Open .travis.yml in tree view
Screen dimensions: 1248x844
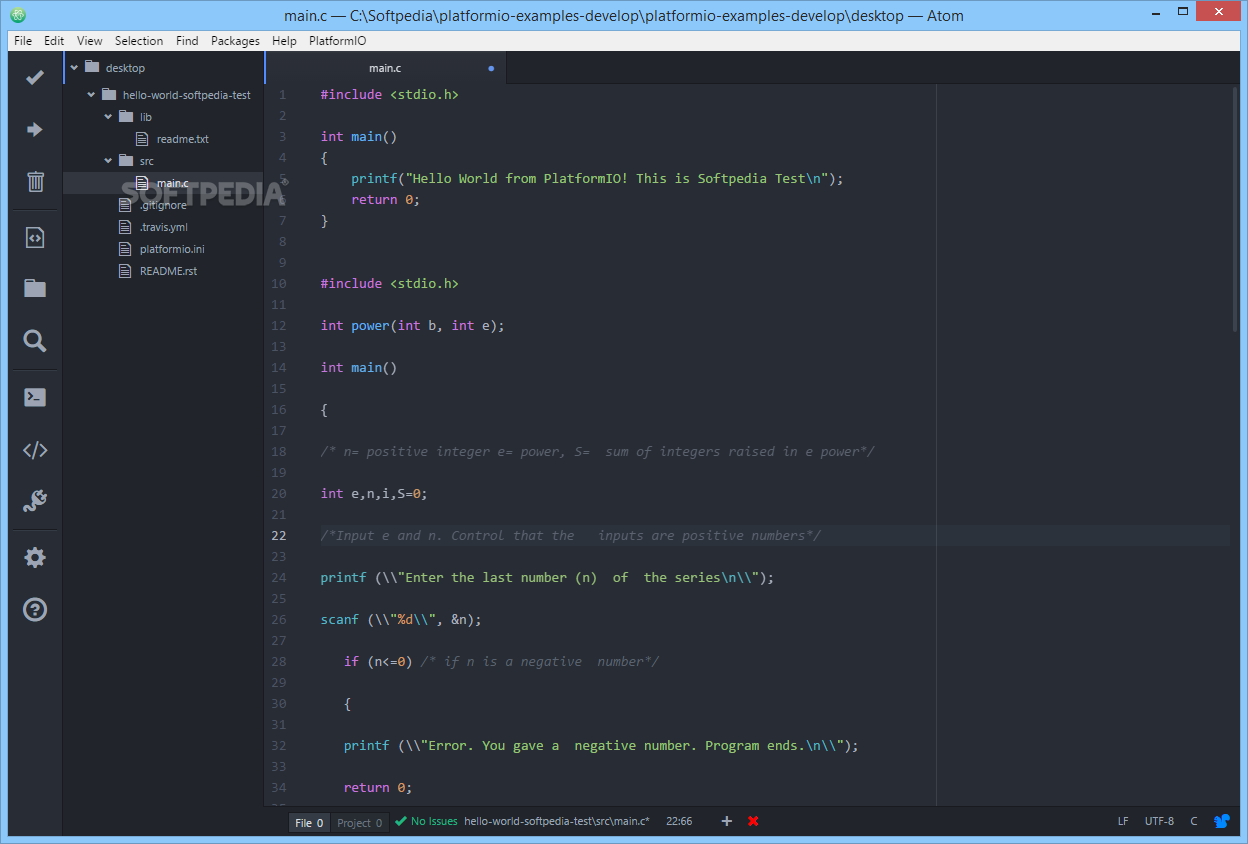click(x=164, y=227)
